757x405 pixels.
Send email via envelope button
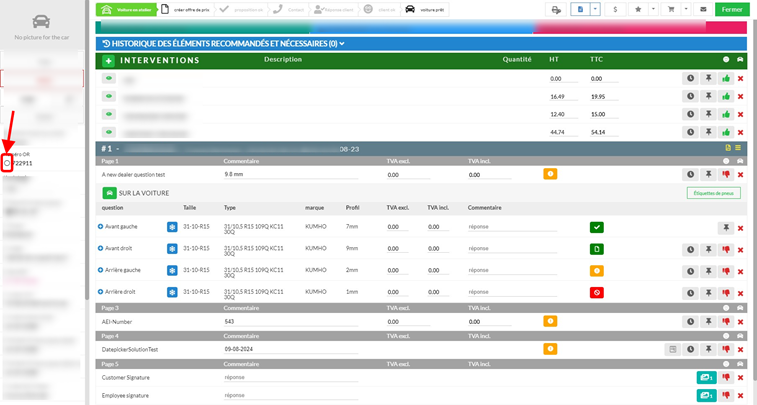703,9
